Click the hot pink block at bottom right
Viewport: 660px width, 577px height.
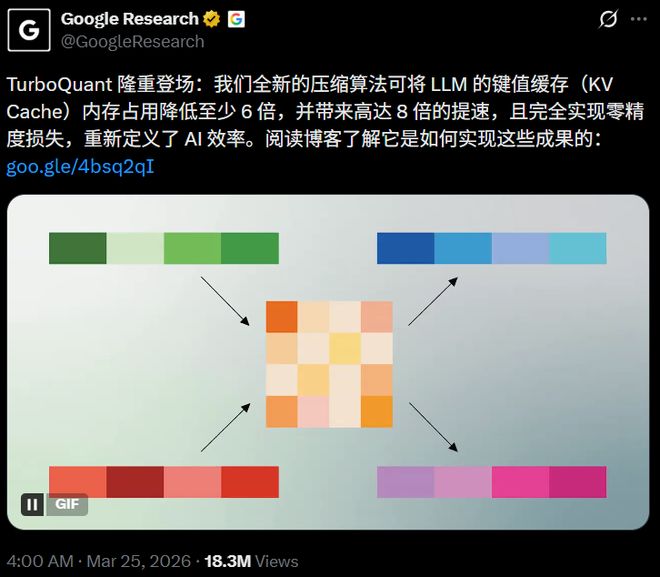[x=520, y=481]
